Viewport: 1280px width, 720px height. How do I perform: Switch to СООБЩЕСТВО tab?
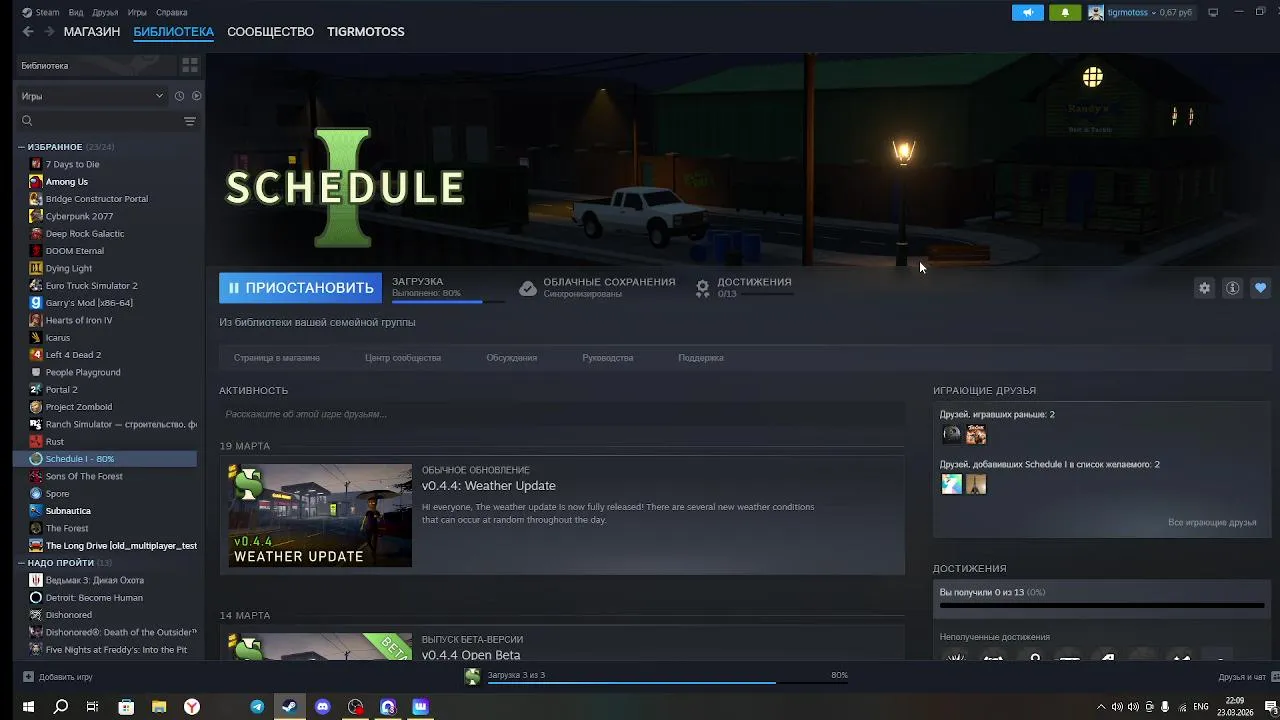(270, 32)
